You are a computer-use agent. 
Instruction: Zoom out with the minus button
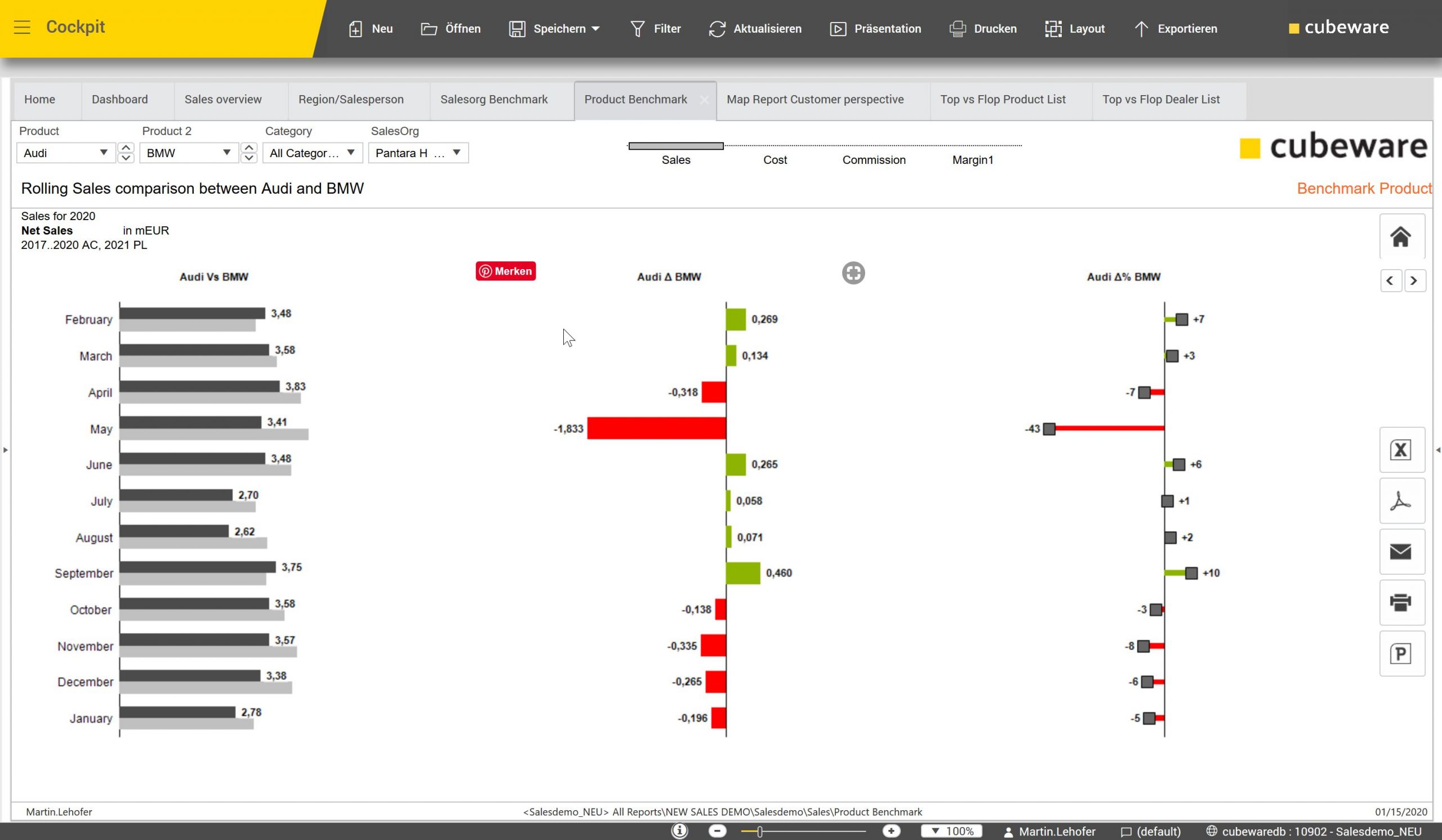717,831
